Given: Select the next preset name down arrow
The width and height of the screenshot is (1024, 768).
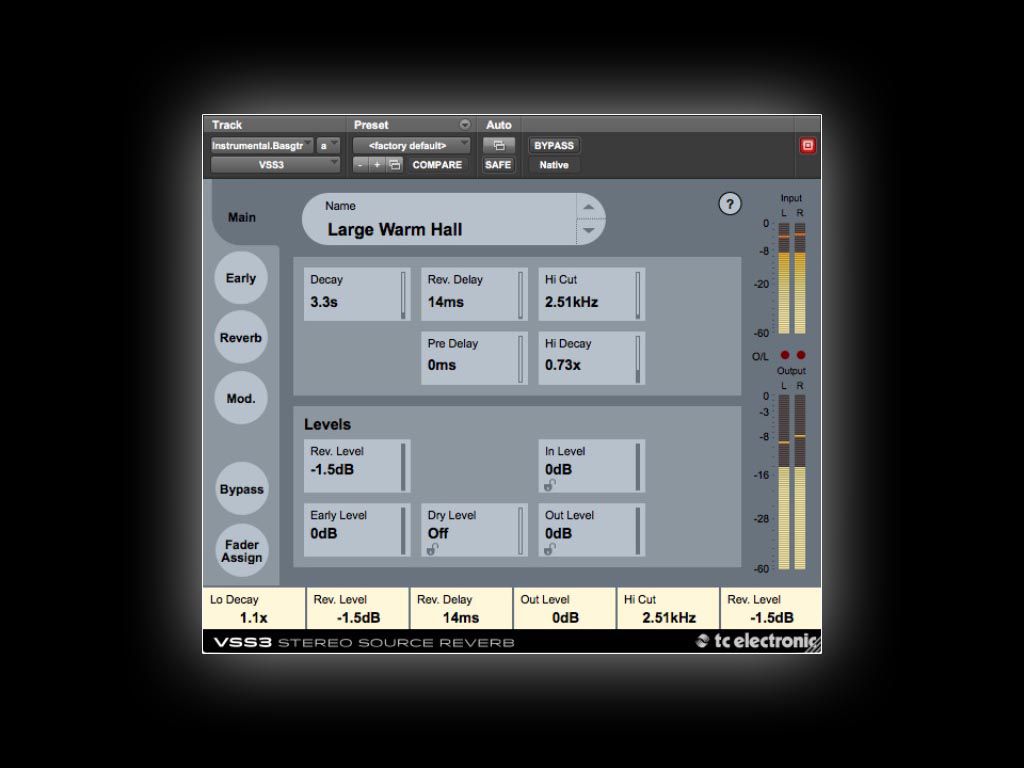Looking at the screenshot, I should pos(588,231).
